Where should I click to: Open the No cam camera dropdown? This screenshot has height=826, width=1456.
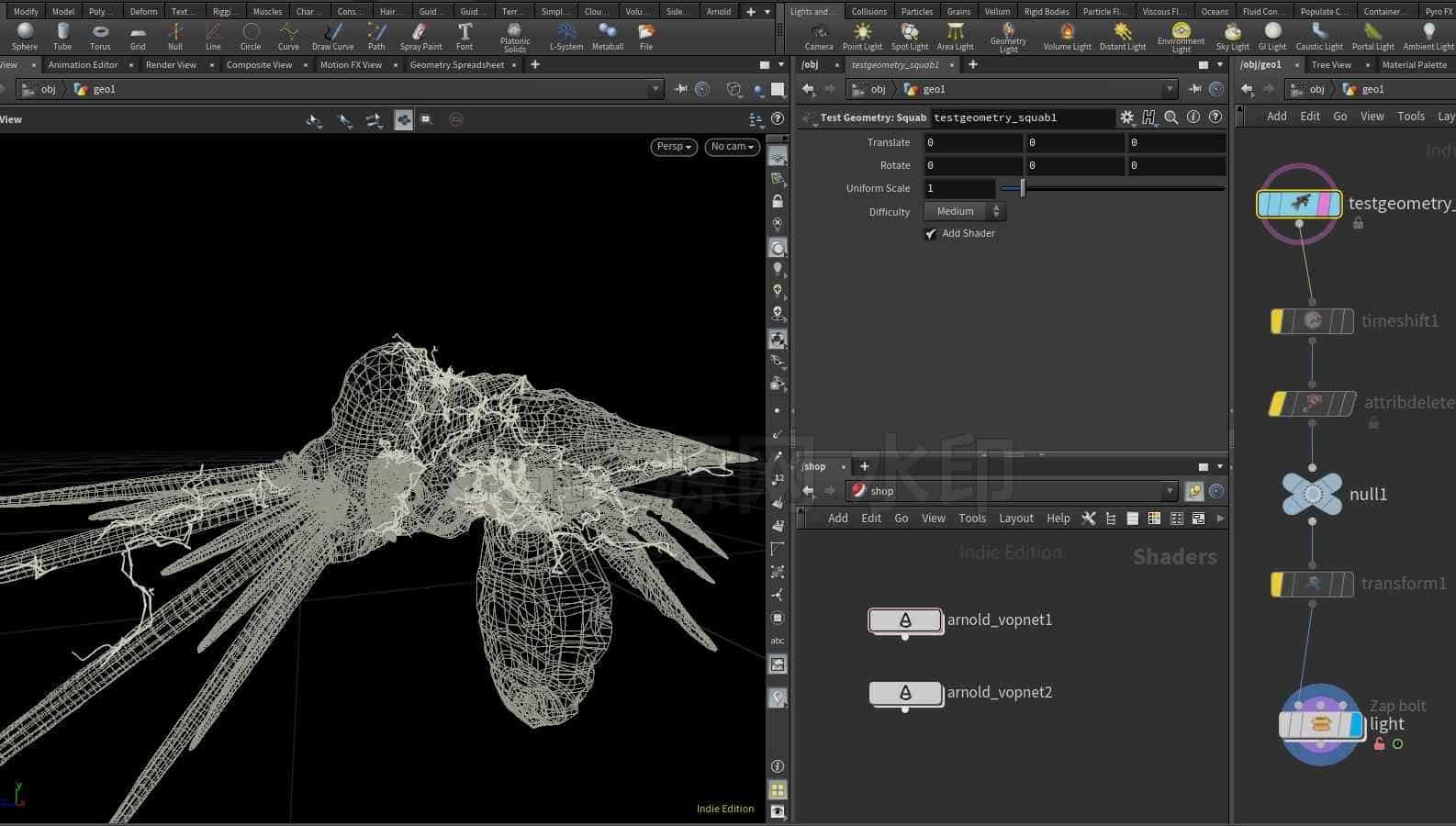pyautogui.click(x=733, y=147)
